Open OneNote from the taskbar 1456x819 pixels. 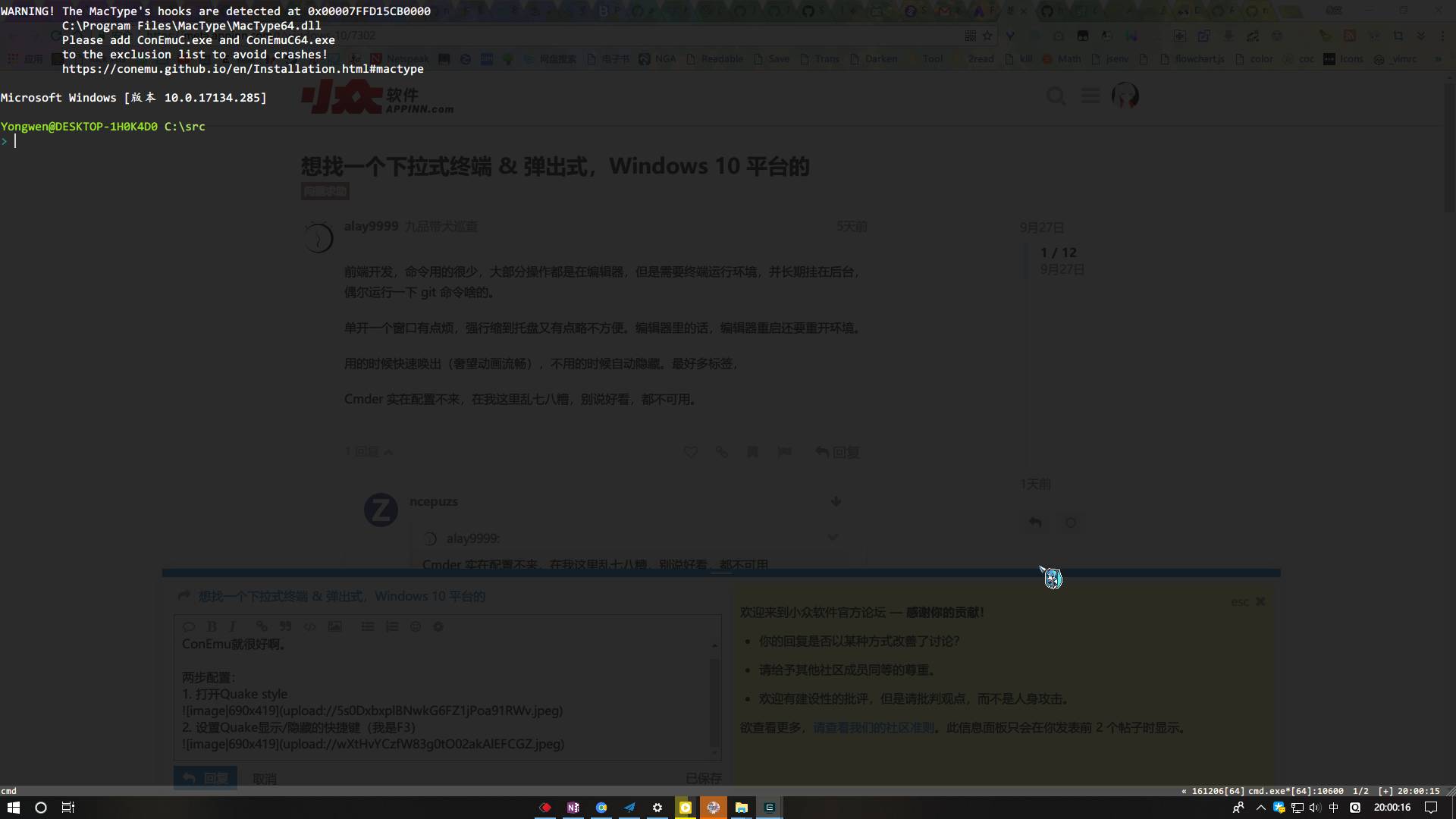point(573,808)
